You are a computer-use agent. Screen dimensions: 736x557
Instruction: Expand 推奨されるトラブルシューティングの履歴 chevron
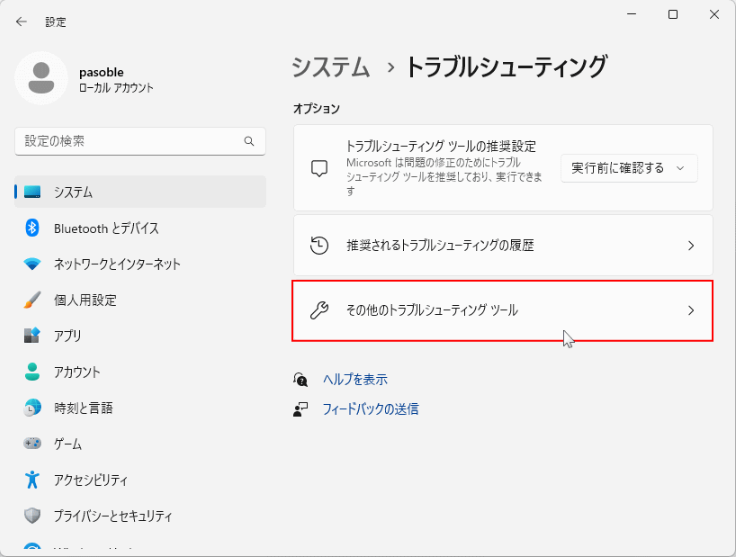point(690,245)
